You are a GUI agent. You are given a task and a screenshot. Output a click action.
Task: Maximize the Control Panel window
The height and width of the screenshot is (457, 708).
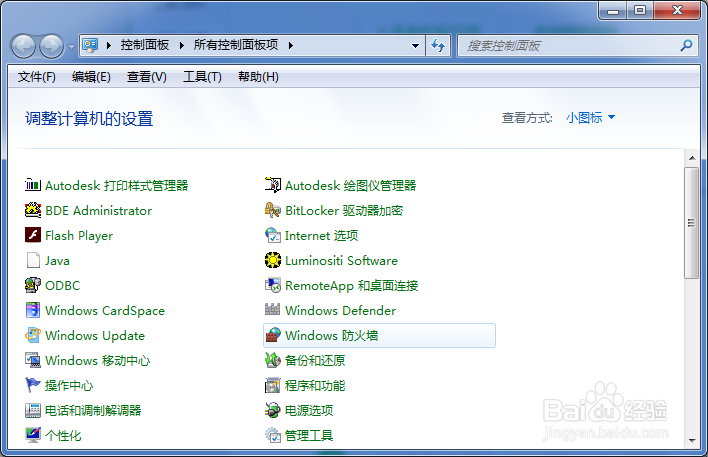point(640,10)
